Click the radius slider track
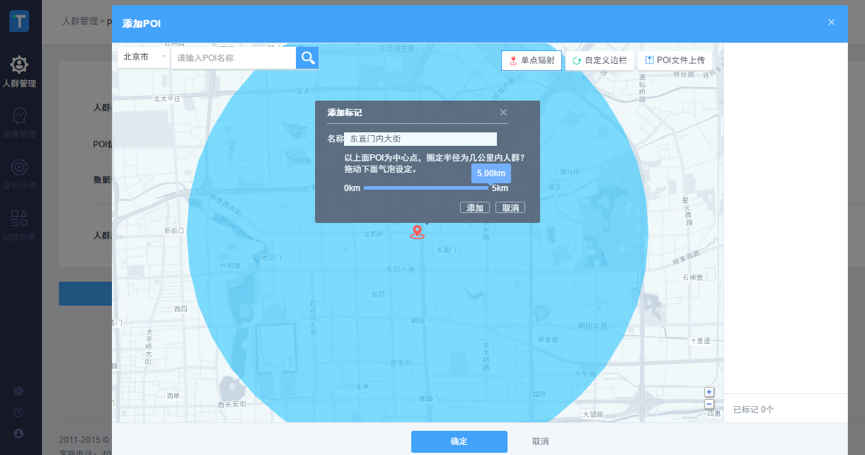Image resolution: width=865 pixels, height=455 pixels. pos(425,188)
